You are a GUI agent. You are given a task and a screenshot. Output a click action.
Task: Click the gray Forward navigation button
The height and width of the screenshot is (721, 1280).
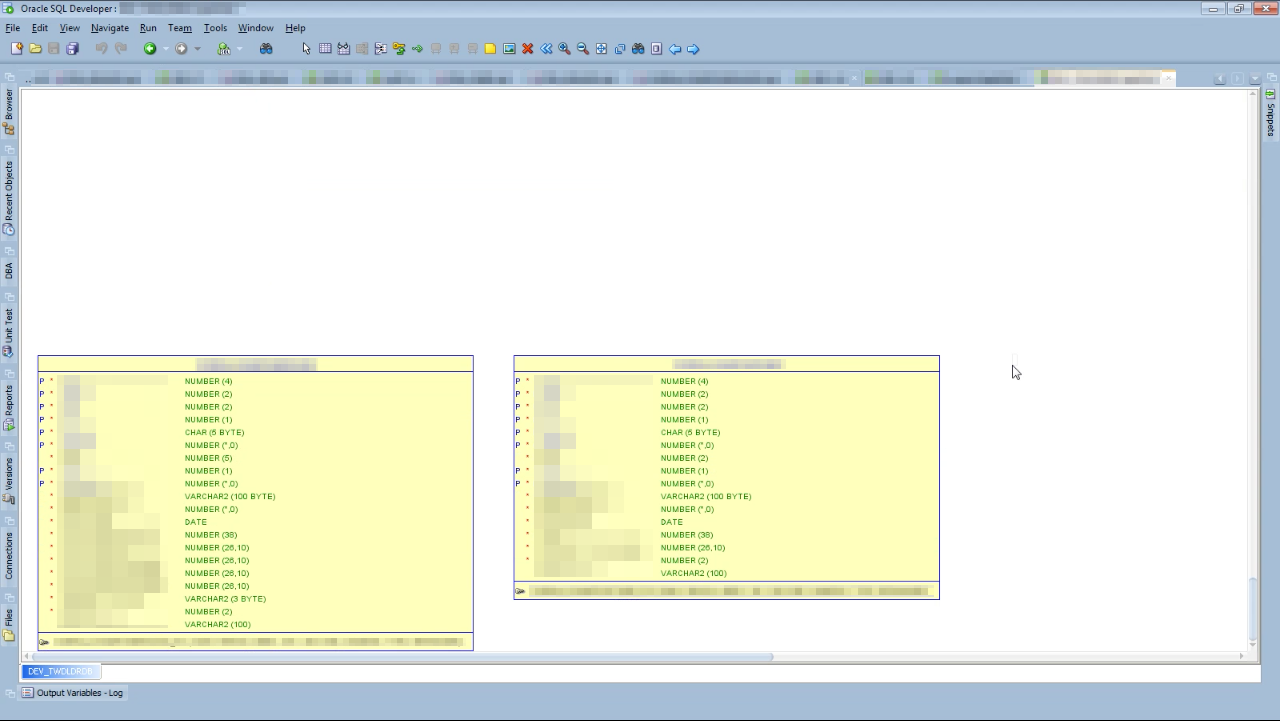[x=181, y=48]
